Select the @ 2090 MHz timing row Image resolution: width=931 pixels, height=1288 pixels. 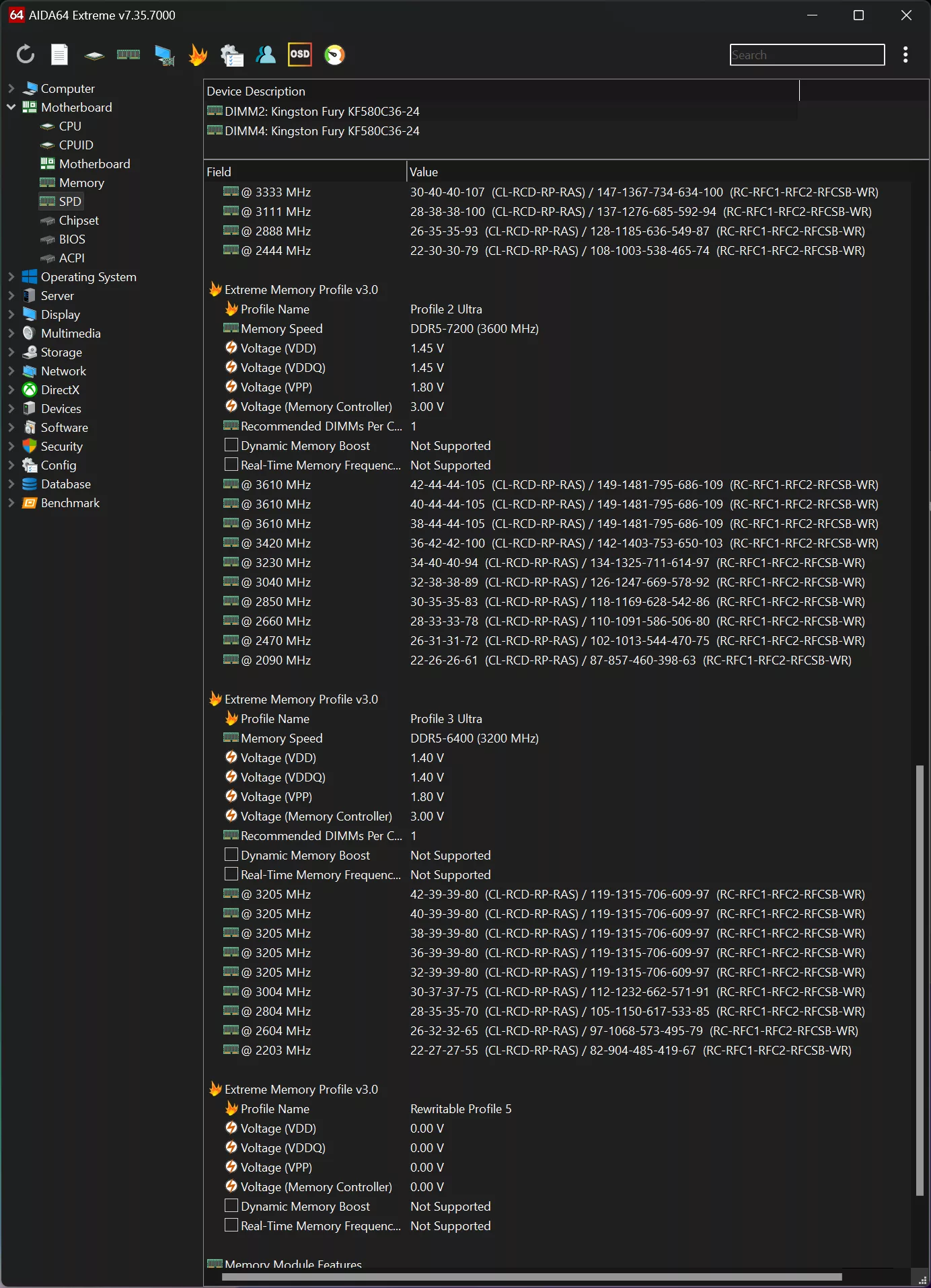tap(557, 660)
